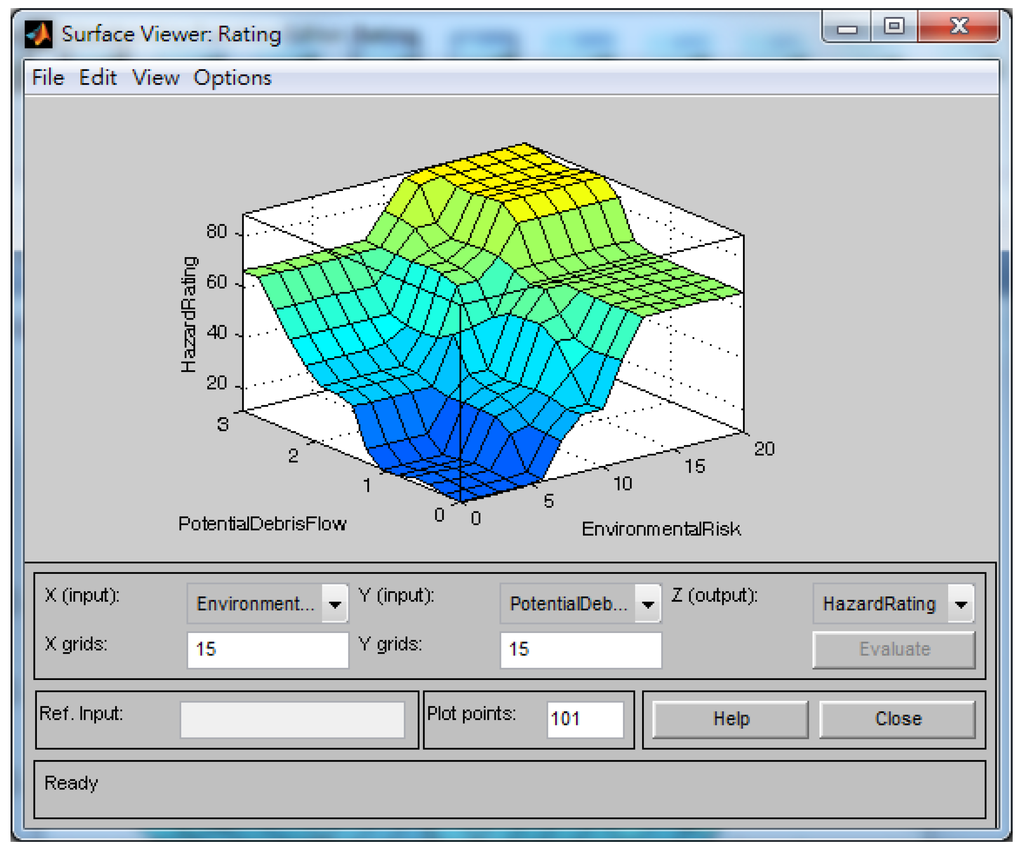Click the Ref. Input text box
Image resolution: width=1024 pixels, height=854 pixels.
(292, 719)
